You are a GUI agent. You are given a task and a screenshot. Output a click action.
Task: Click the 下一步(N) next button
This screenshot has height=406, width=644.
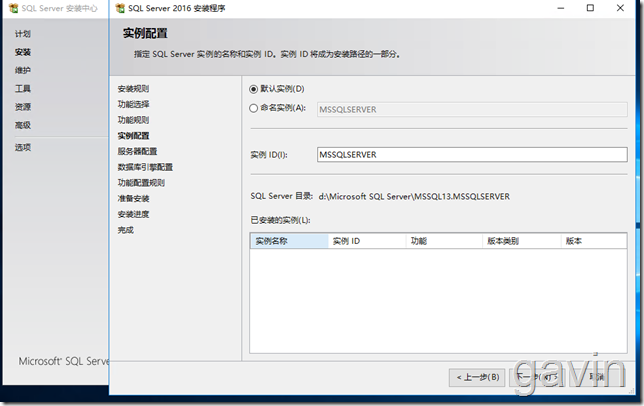pyautogui.click(x=537, y=377)
